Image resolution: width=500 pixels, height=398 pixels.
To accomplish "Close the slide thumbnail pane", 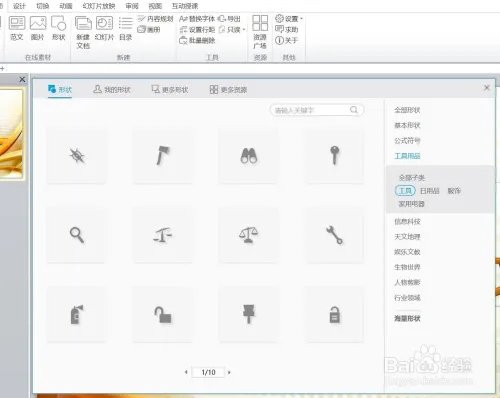I will [x=22, y=79].
